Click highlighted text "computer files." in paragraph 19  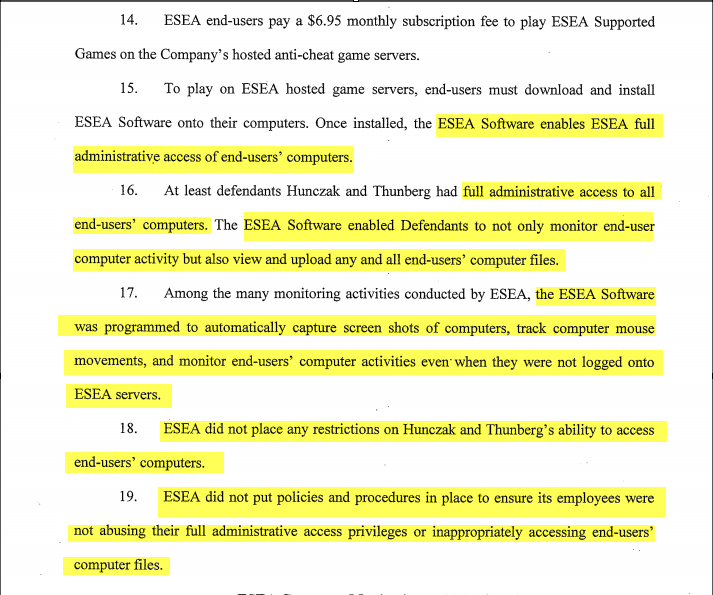118,565
